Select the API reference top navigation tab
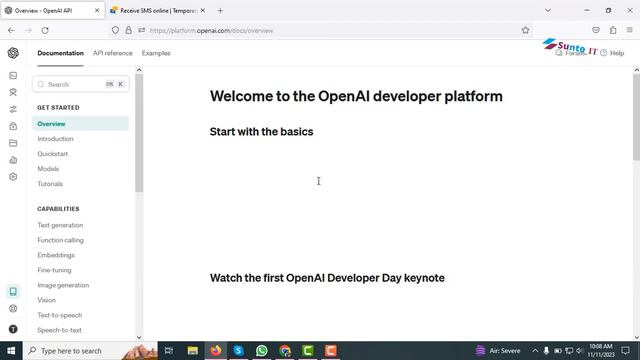The image size is (640, 360). (x=113, y=53)
